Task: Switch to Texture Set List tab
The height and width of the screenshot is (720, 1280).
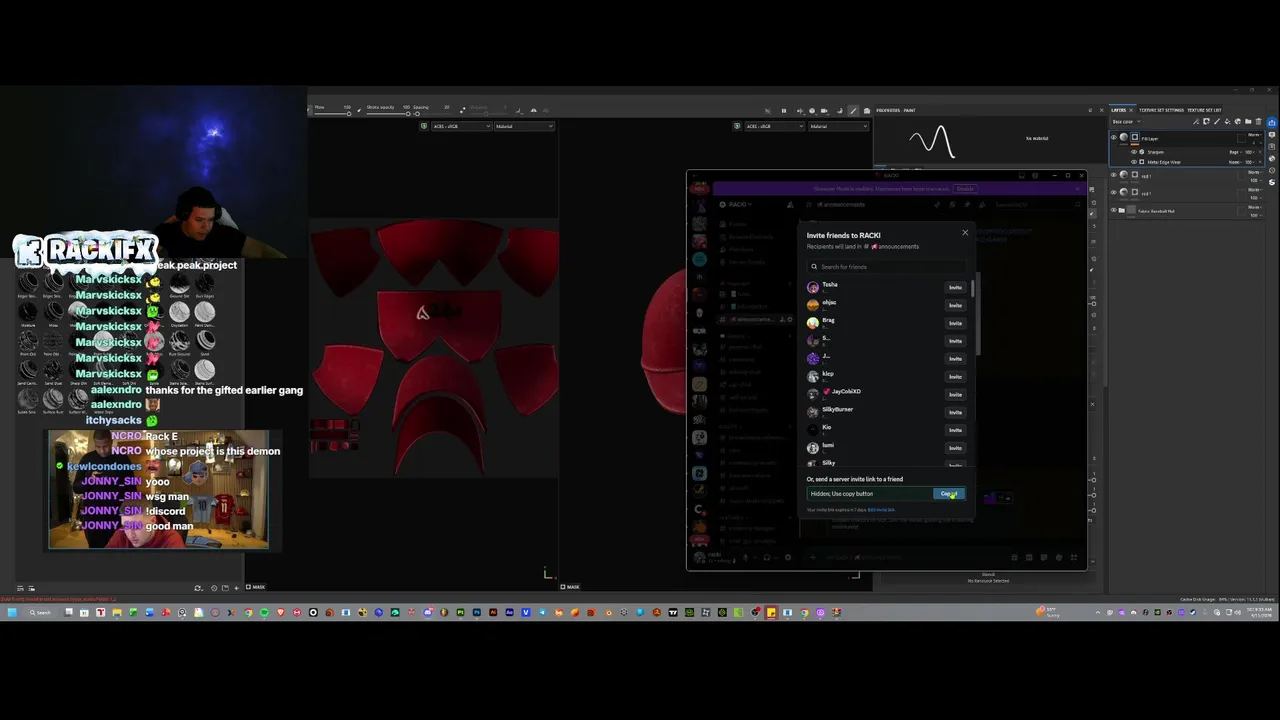Action: click(1204, 110)
